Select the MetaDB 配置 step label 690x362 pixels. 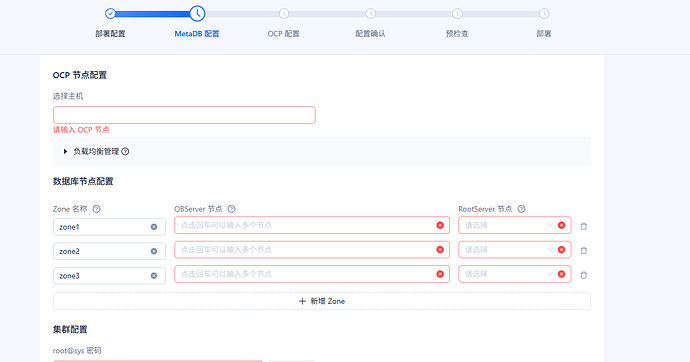[197, 34]
